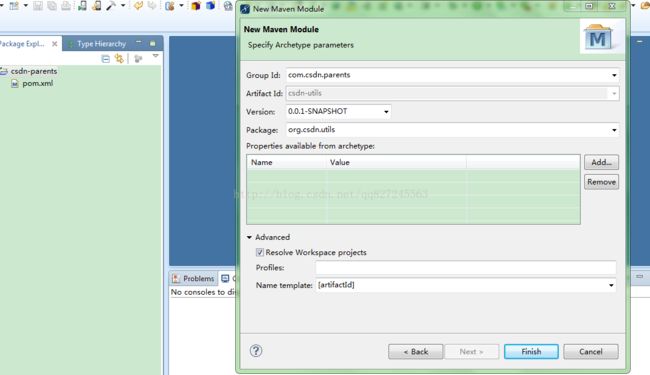
Task: Minimize the editor area at the right edge
Action: pyautogui.click(x=640, y=42)
